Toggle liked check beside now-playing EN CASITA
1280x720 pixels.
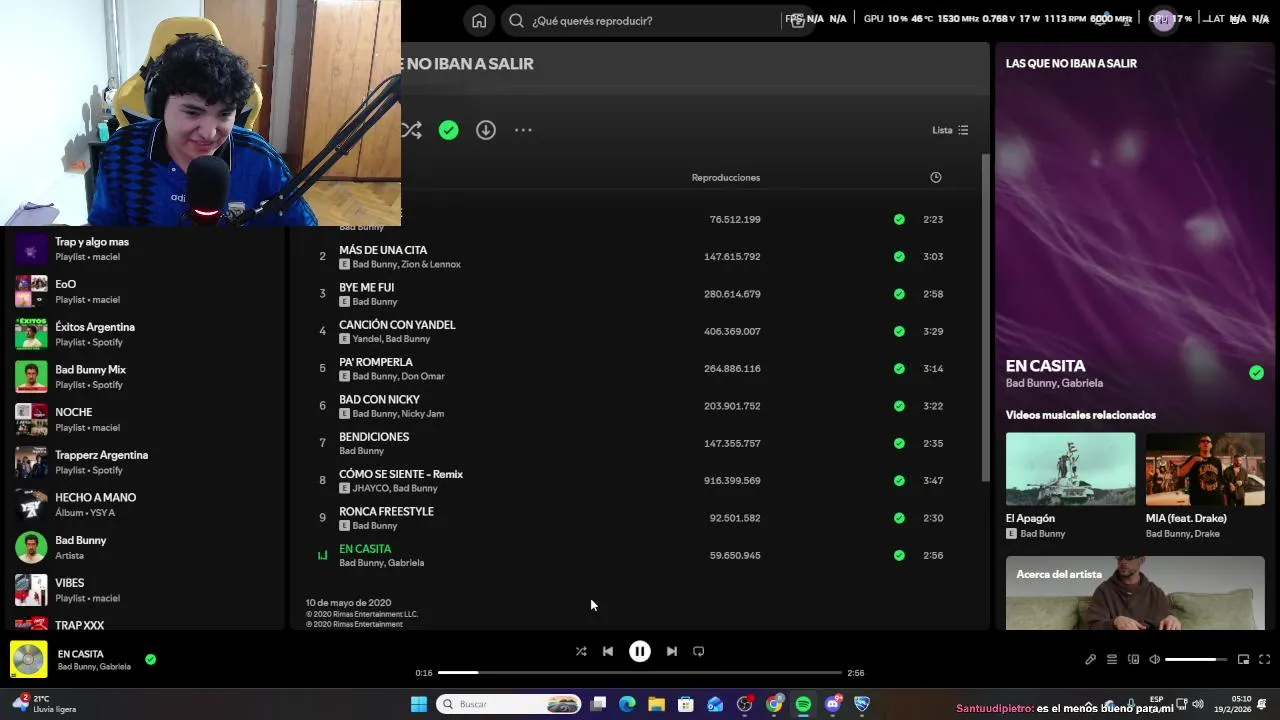[x=150, y=659]
